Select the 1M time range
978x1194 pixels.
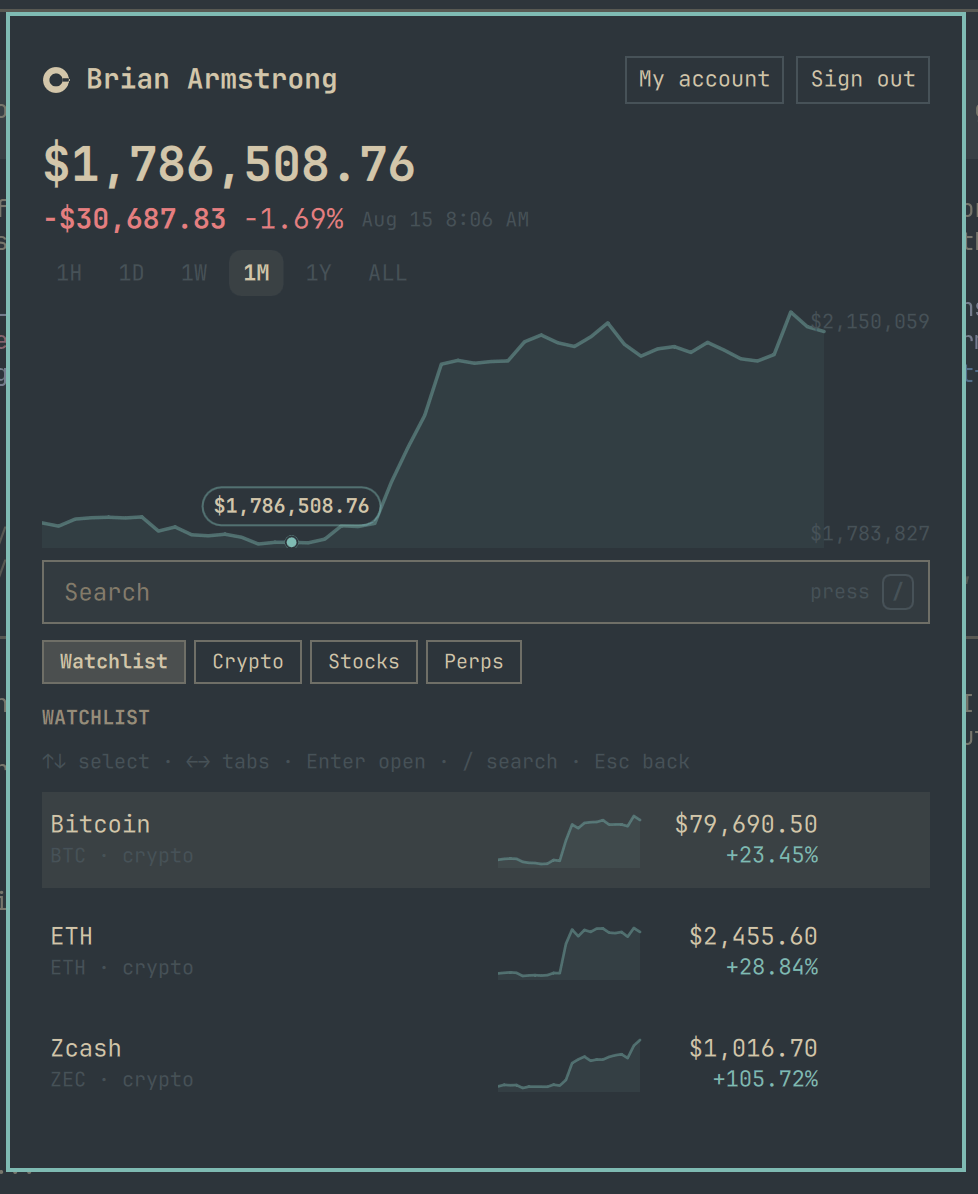(x=257, y=273)
